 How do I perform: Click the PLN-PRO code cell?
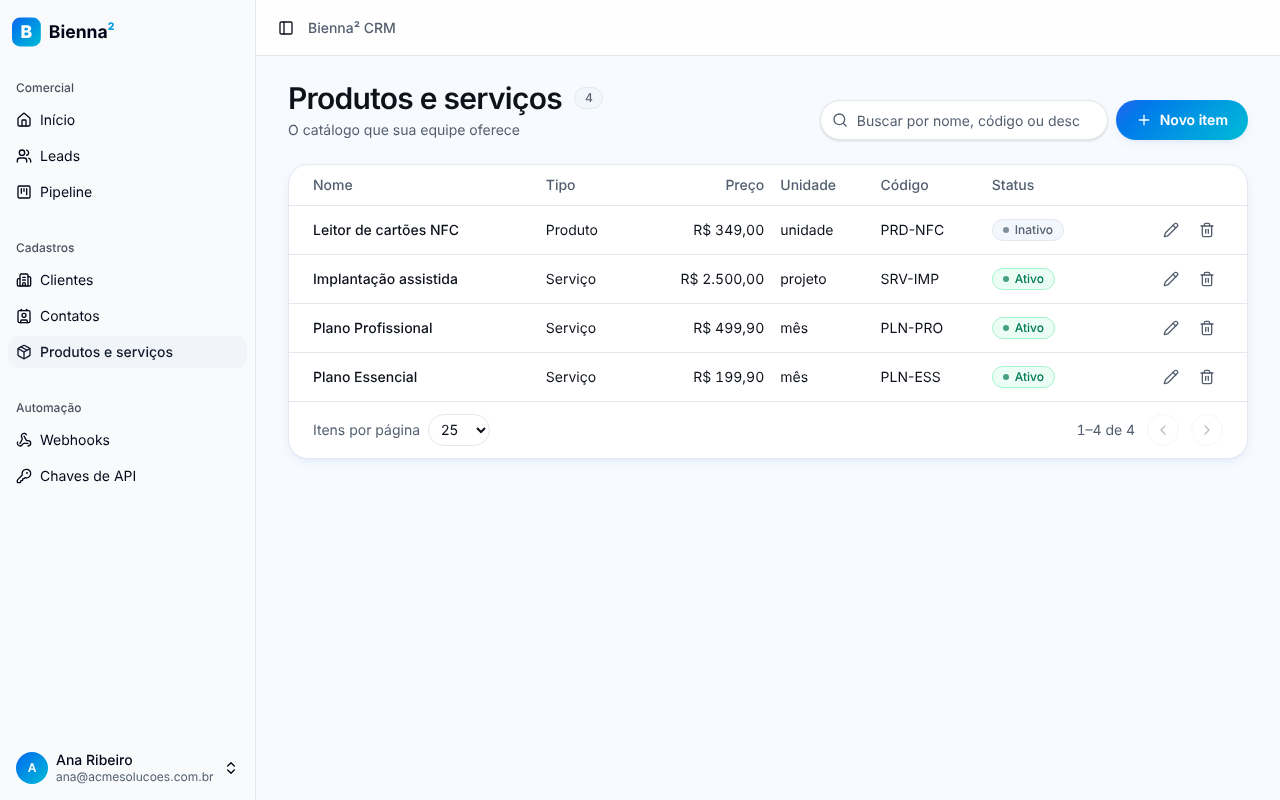point(912,328)
